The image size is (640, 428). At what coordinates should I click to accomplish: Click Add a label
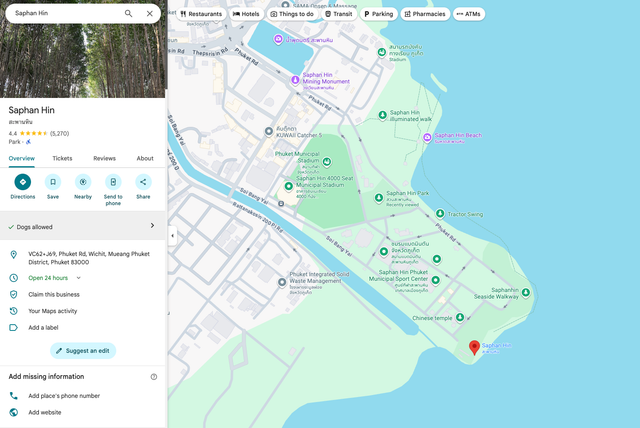click(x=43, y=328)
